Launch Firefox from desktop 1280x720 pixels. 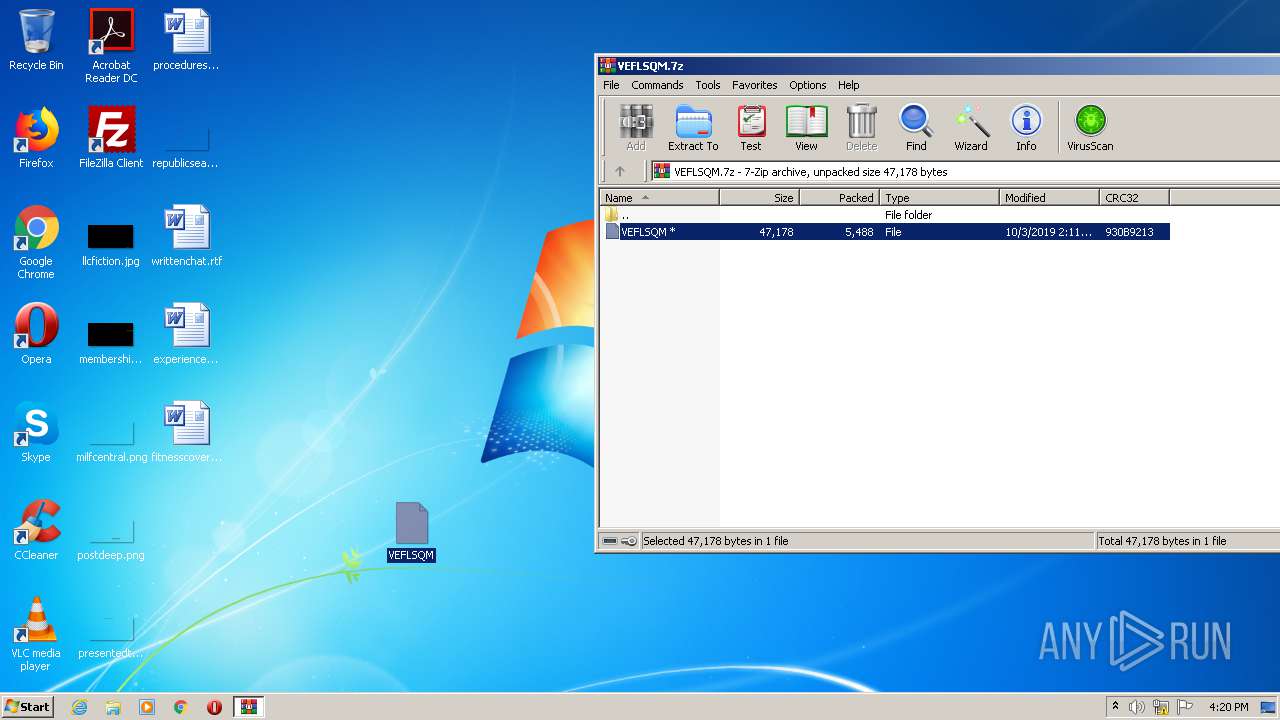(x=36, y=139)
